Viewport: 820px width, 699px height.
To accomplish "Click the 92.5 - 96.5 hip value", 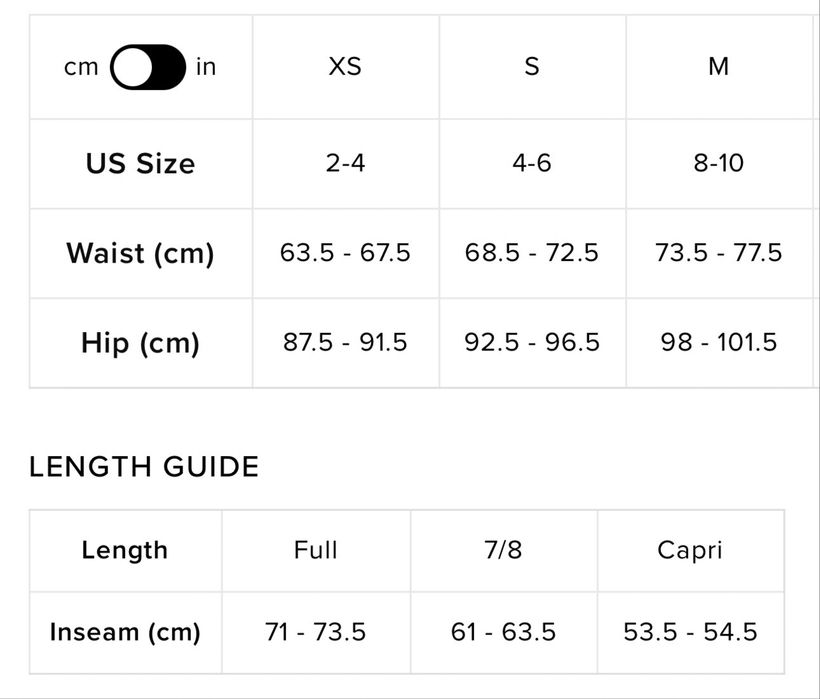I will pos(532,343).
